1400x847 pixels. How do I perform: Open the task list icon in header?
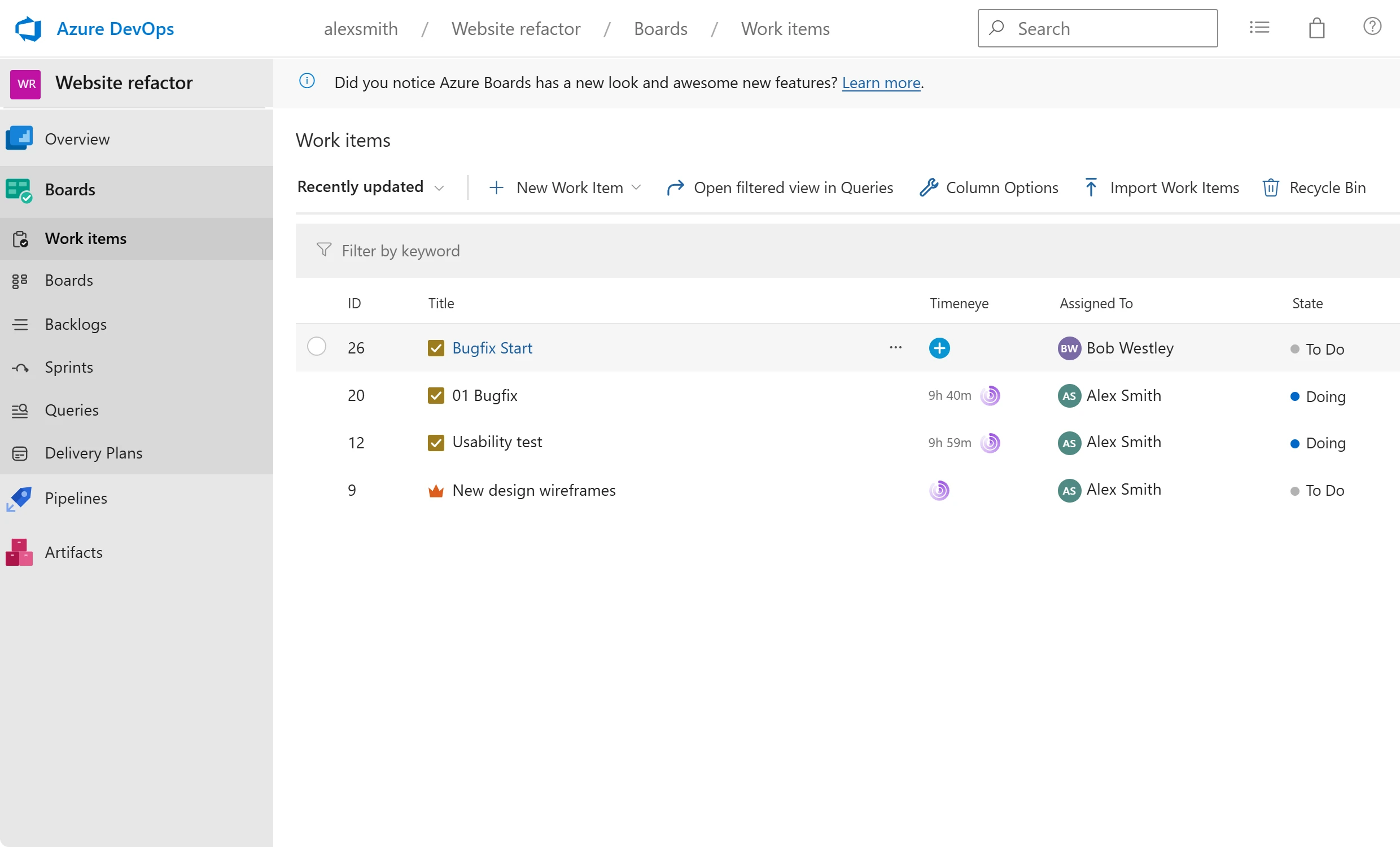[x=1259, y=27]
